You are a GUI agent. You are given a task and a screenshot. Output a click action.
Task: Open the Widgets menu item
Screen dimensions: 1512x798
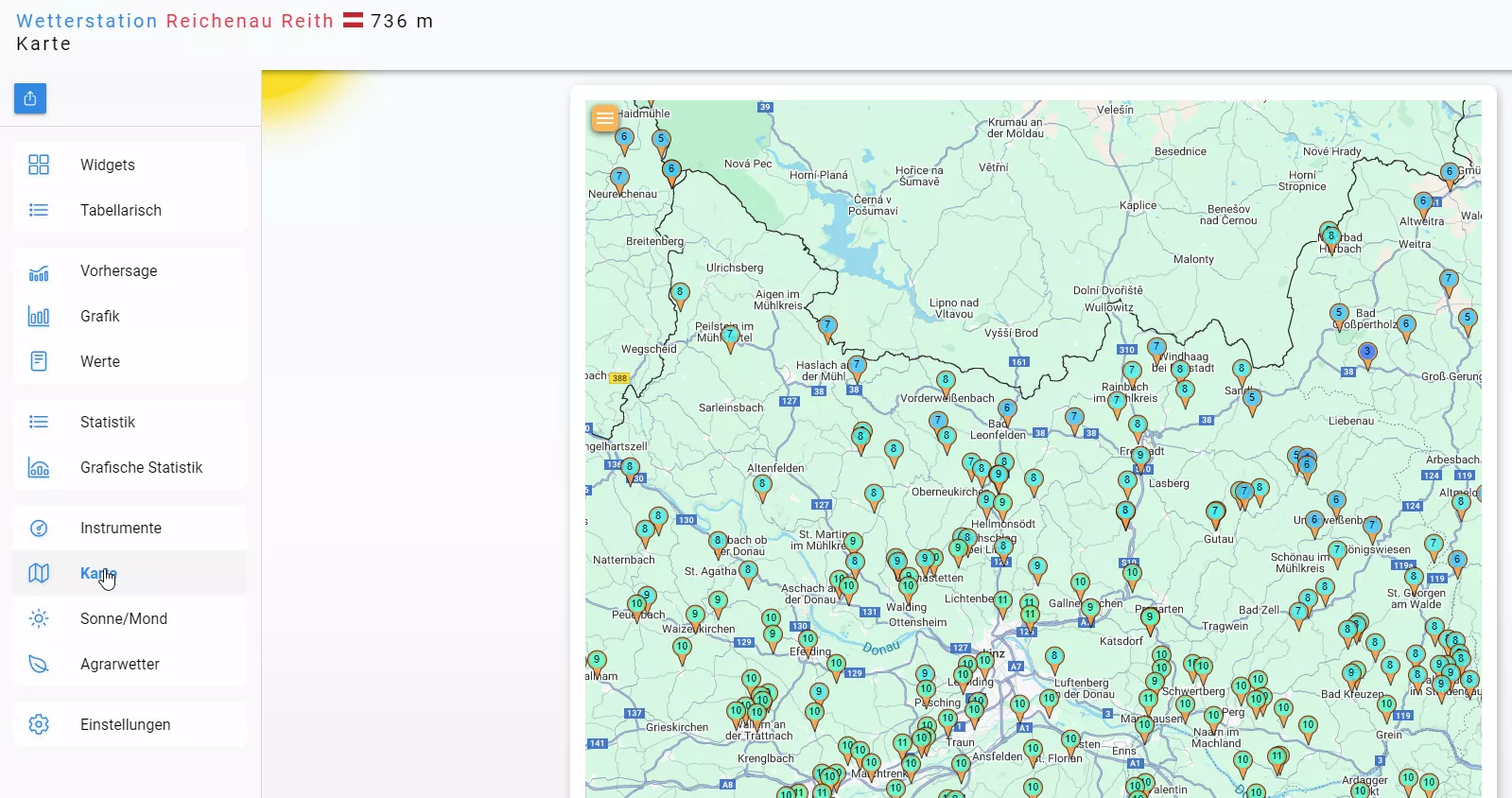[130, 165]
